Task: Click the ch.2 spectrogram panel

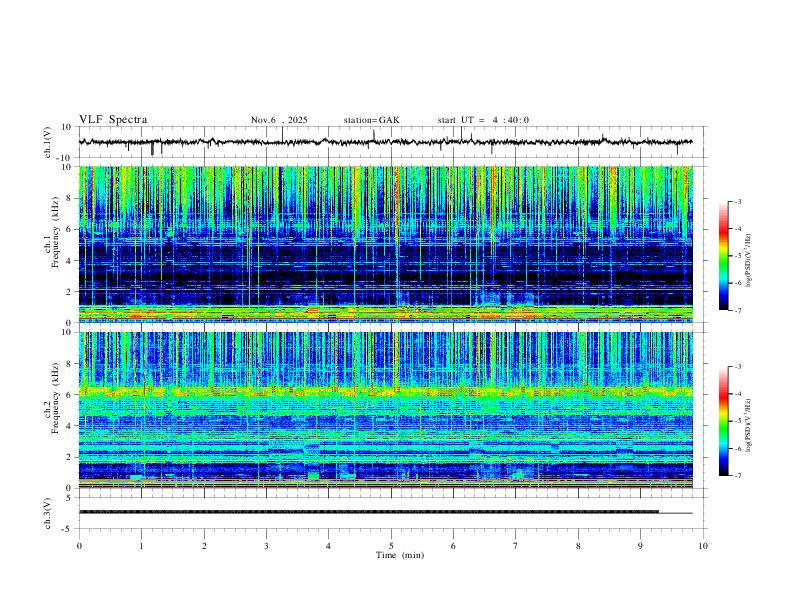Action: pos(386,410)
